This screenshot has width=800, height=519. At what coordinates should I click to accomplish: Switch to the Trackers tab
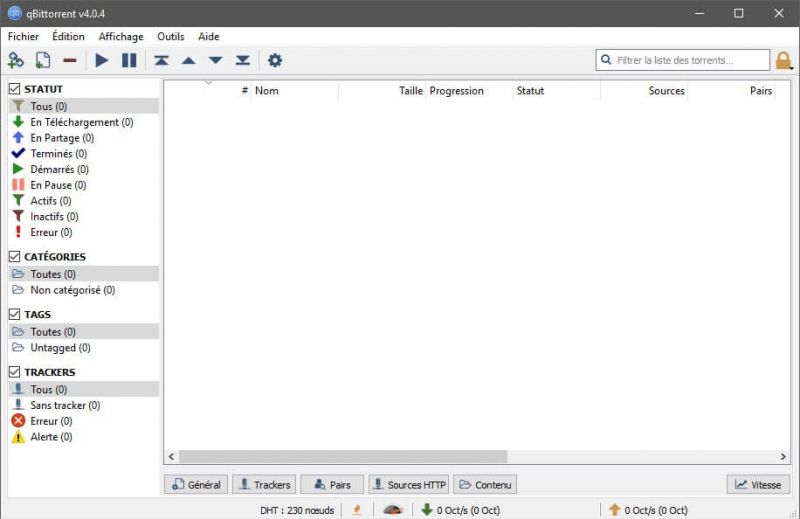pyautogui.click(x=264, y=484)
